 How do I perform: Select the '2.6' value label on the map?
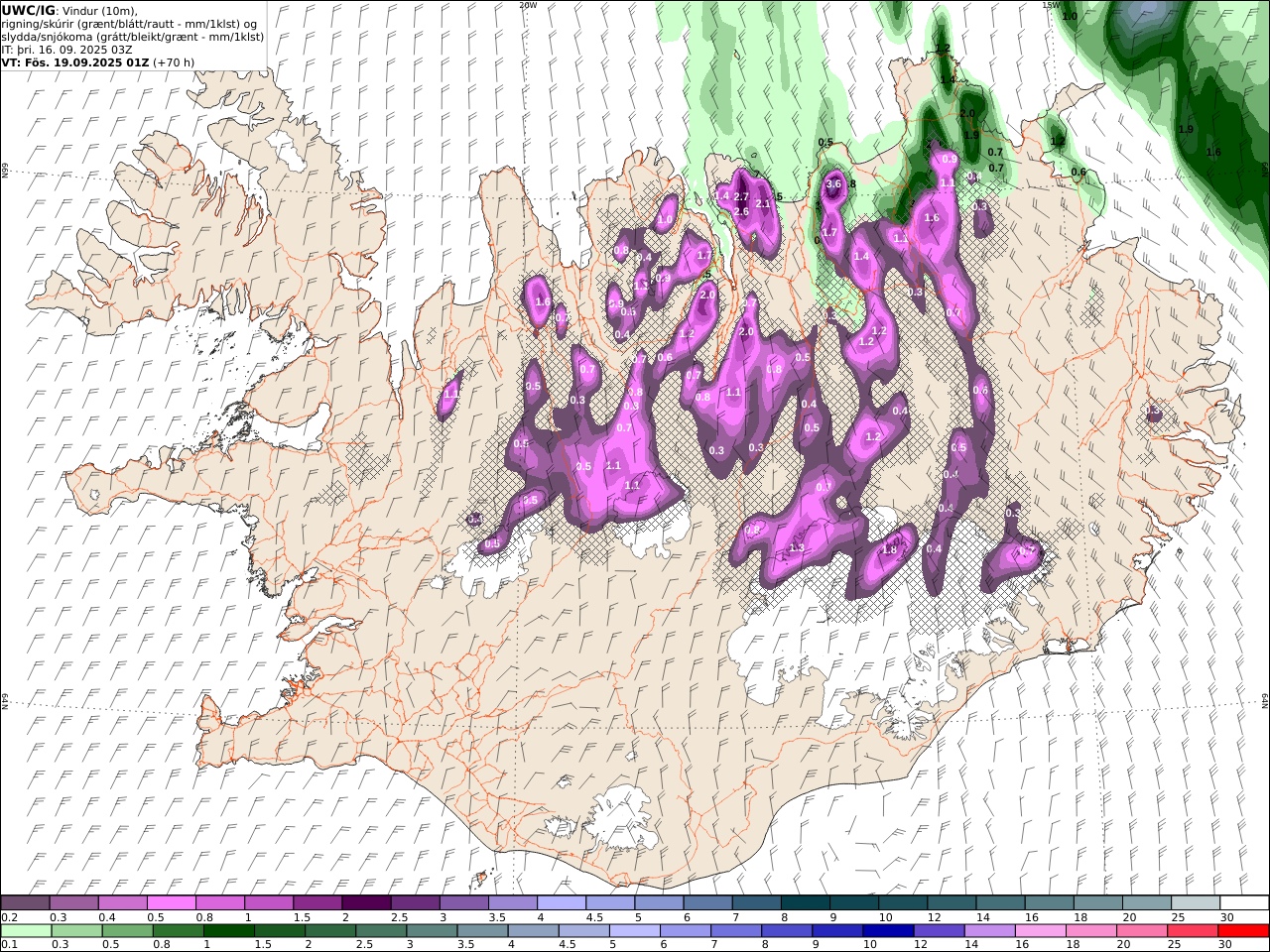pos(740,211)
